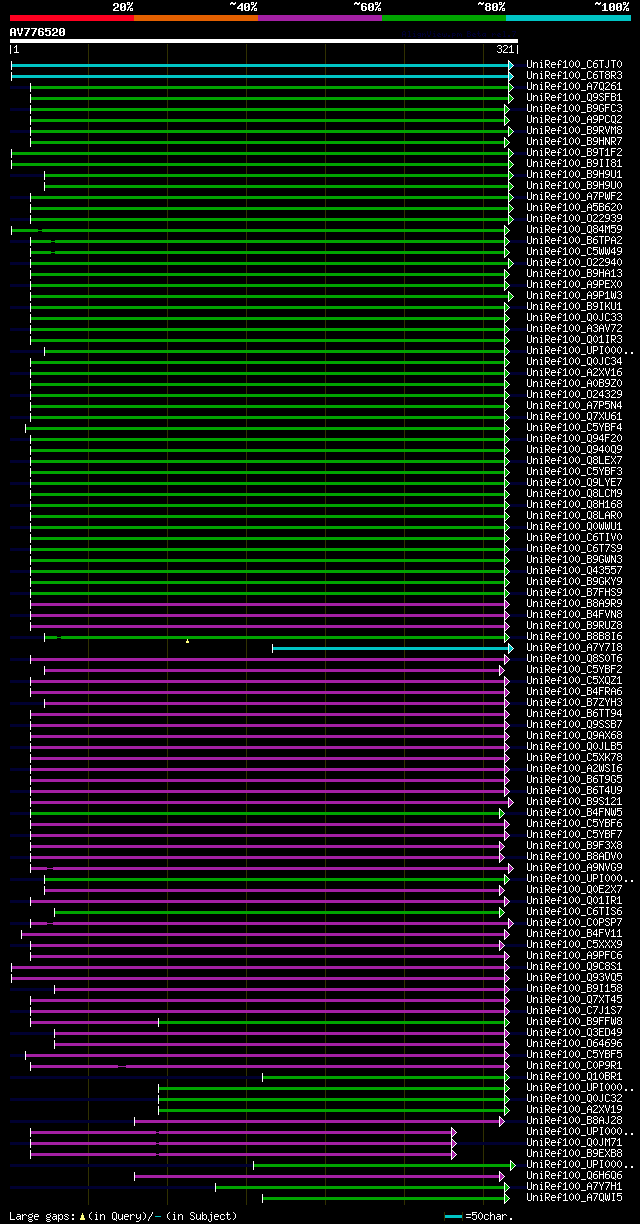The height and width of the screenshot is (1224, 640).
Task: Click the purple ~60% legend segment
Action: click(x=320, y=18)
